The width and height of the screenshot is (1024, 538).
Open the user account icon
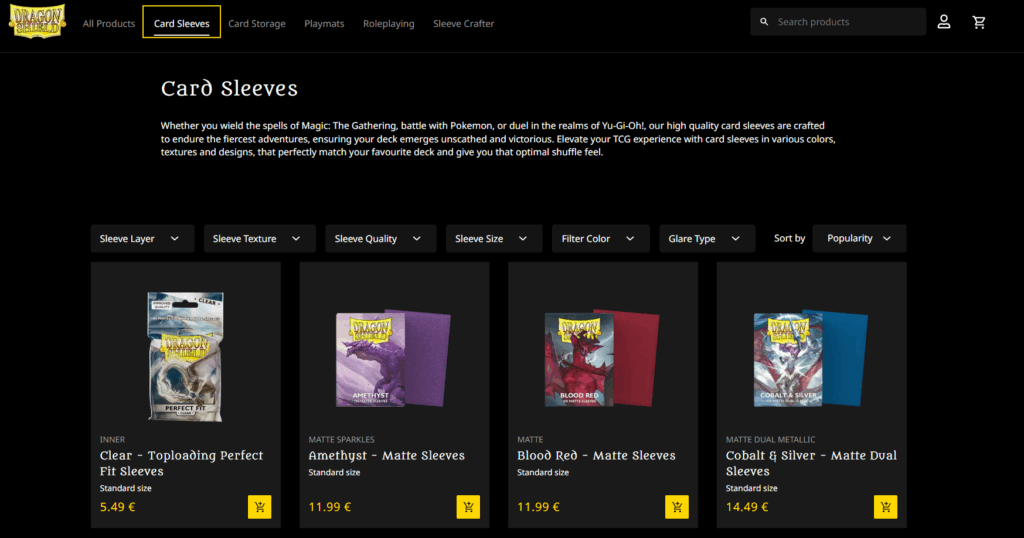(944, 22)
